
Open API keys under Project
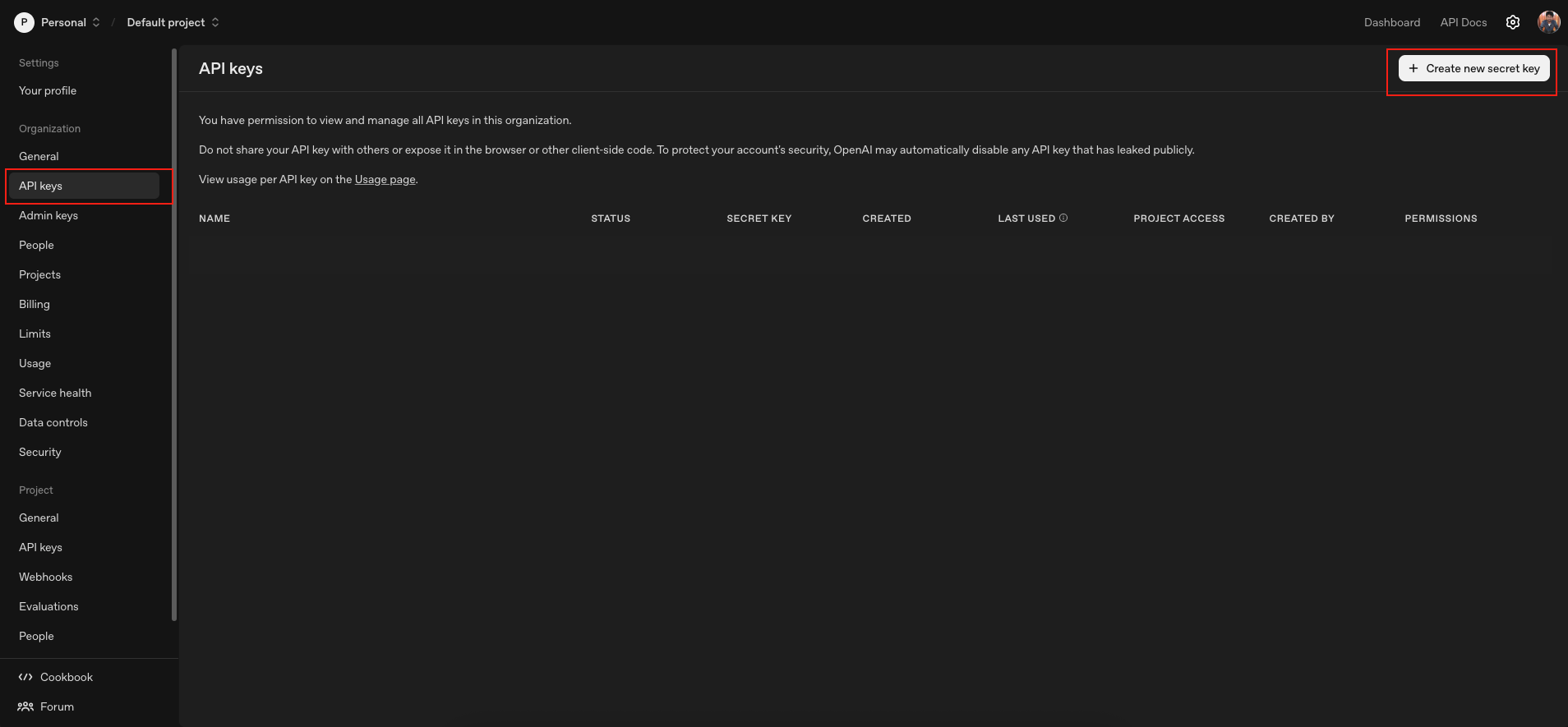pyautogui.click(x=40, y=547)
